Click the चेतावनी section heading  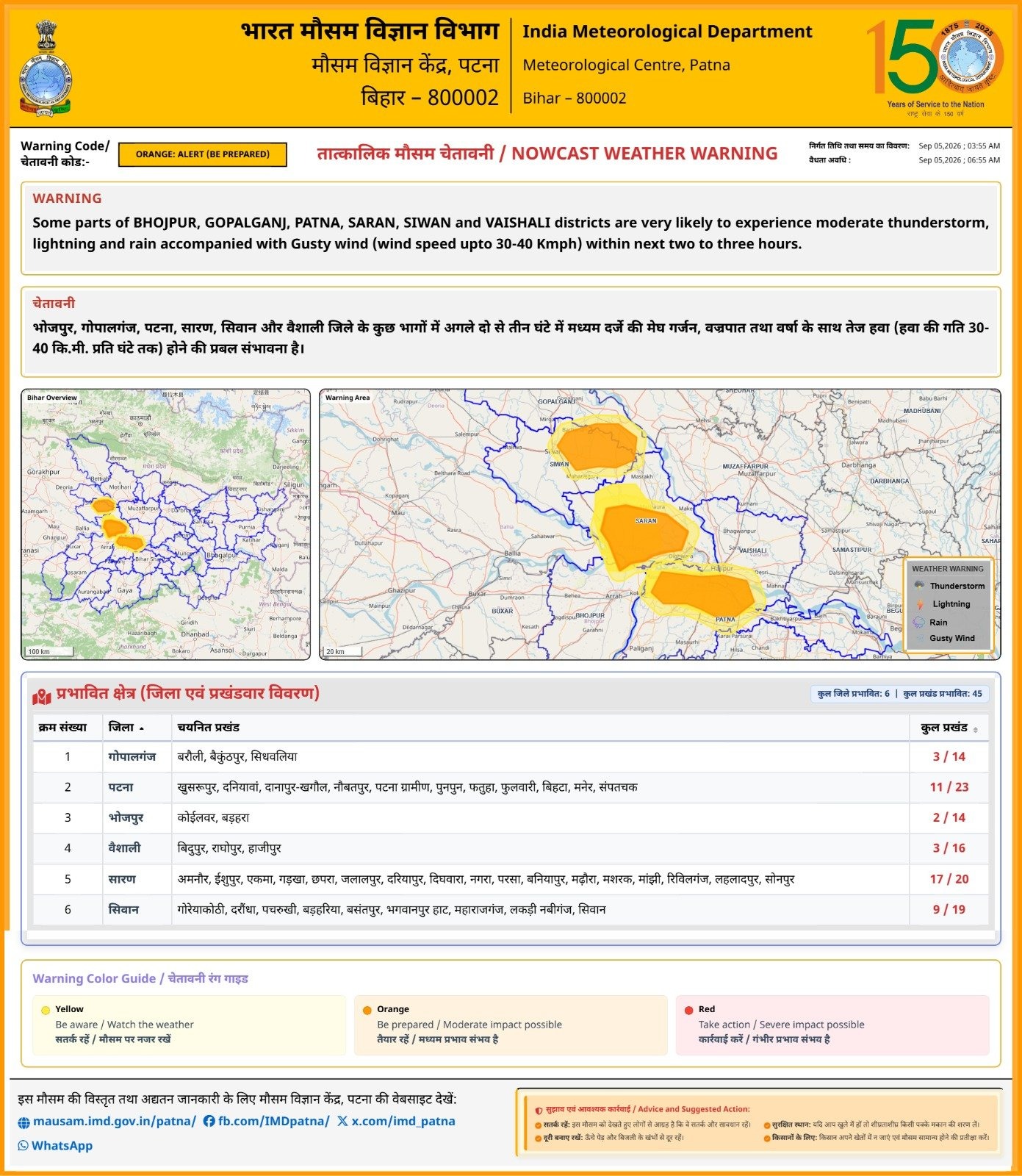tap(54, 303)
